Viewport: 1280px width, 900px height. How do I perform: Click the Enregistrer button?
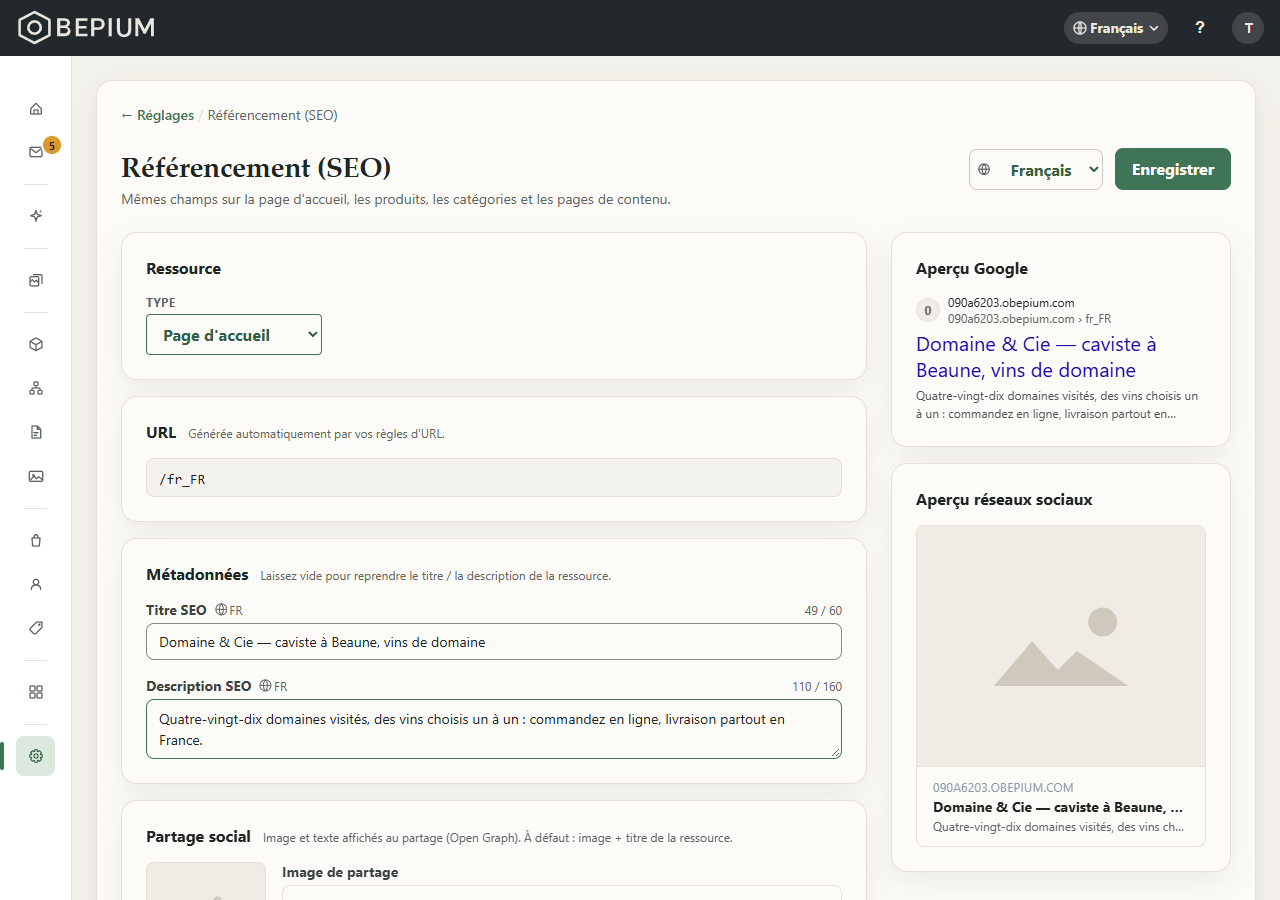[1173, 169]
